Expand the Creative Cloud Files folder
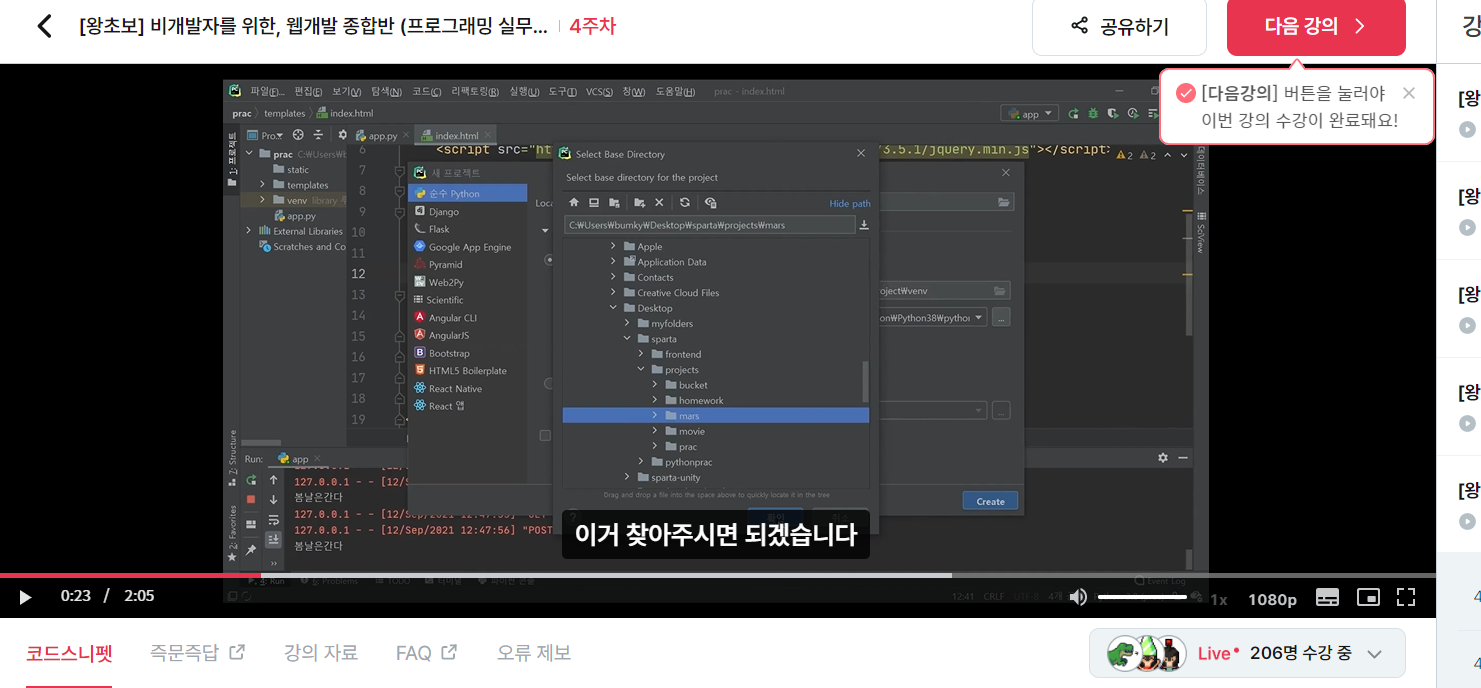Screen dimensions: 1481x688 [x=613, y=293]
